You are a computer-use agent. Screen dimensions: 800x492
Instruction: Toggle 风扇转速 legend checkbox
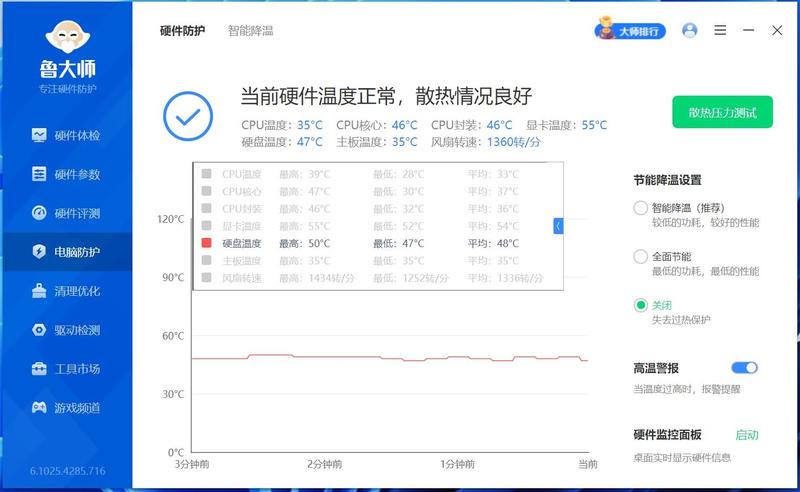[207, 278]
